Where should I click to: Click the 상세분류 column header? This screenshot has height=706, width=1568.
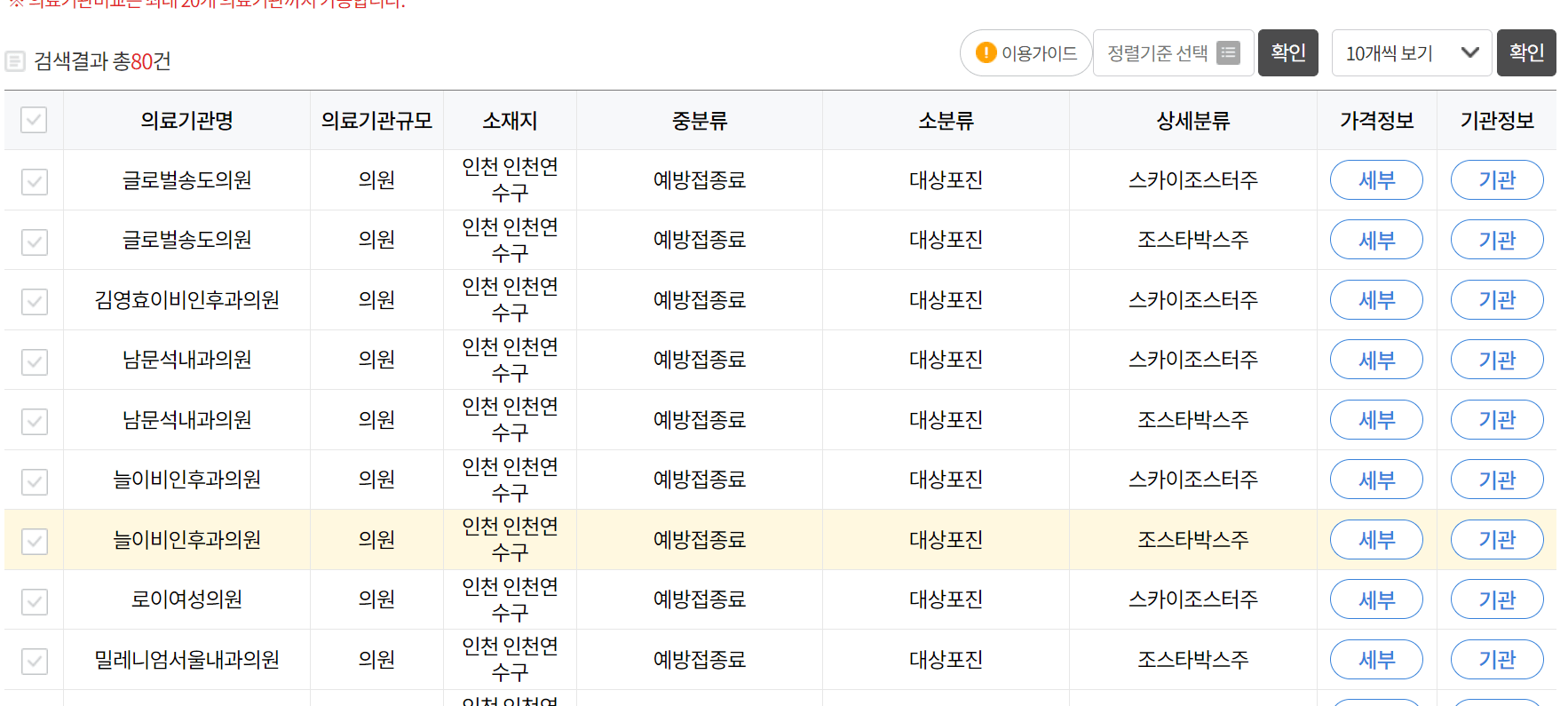tap(1192, 121)
